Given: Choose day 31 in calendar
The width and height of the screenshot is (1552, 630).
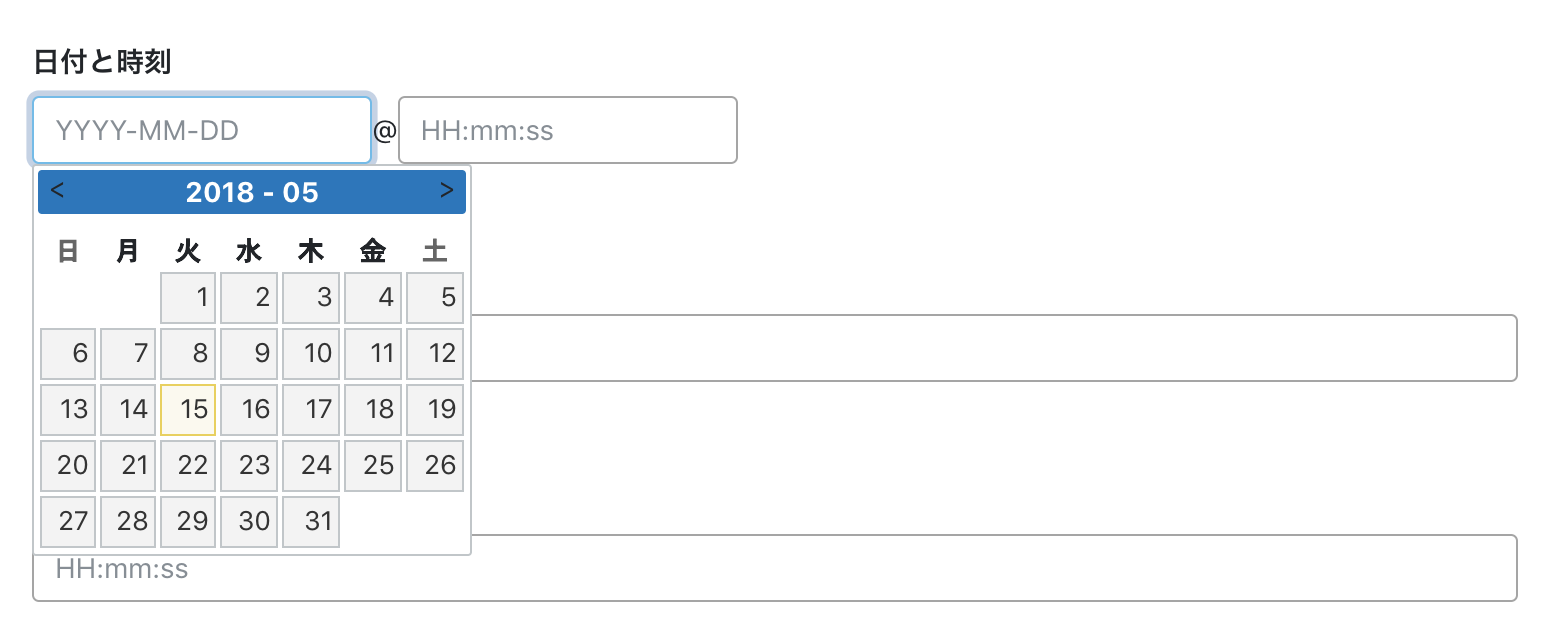Looking at the screenshot, I should pyautogui.click(x=311, y=522).
